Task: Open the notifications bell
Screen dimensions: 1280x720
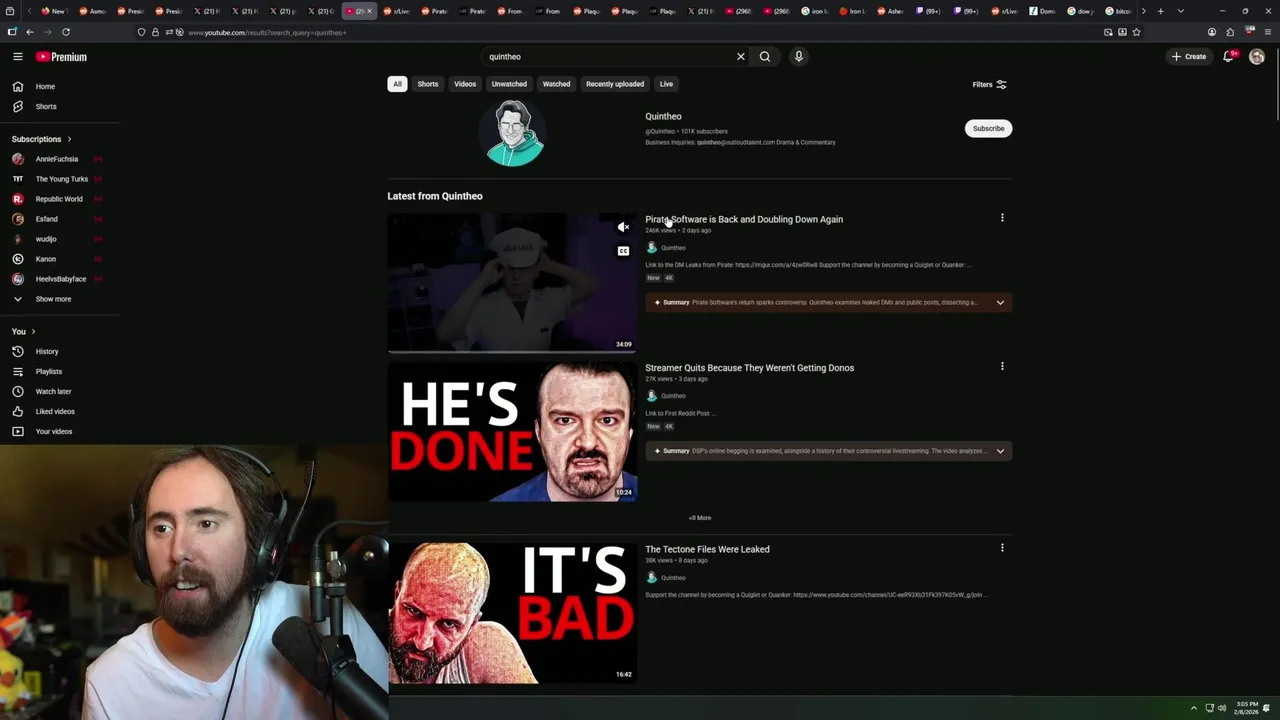Action: point(1229,57)
